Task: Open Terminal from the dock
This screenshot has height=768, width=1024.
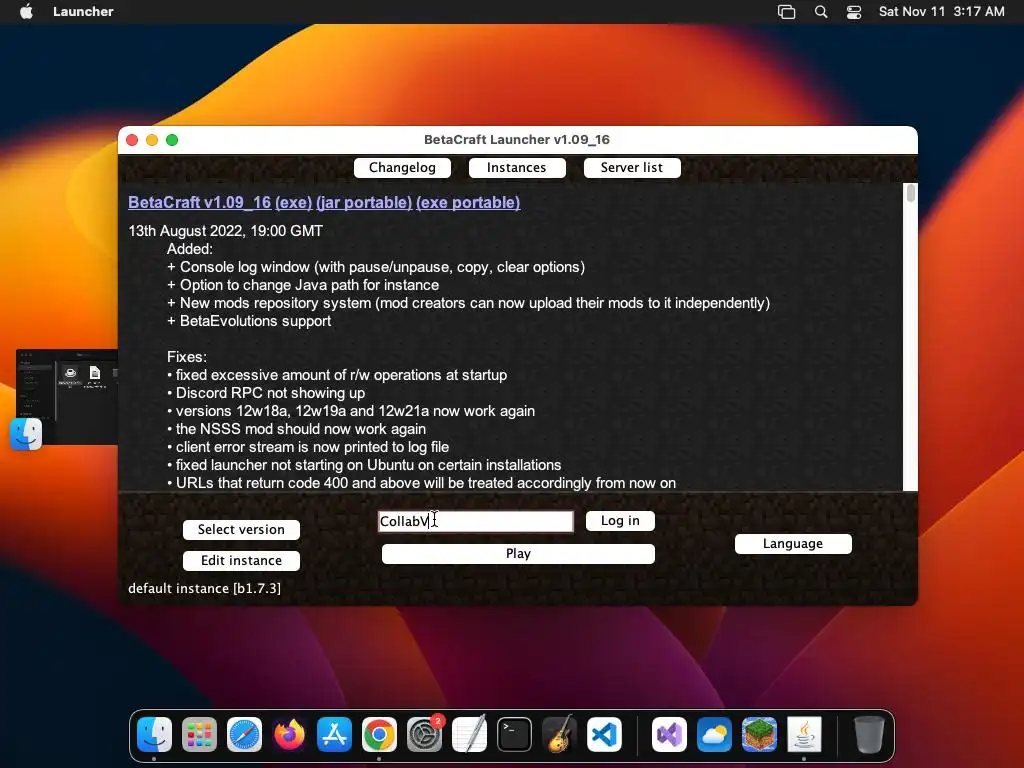Action: coord(514,735)
